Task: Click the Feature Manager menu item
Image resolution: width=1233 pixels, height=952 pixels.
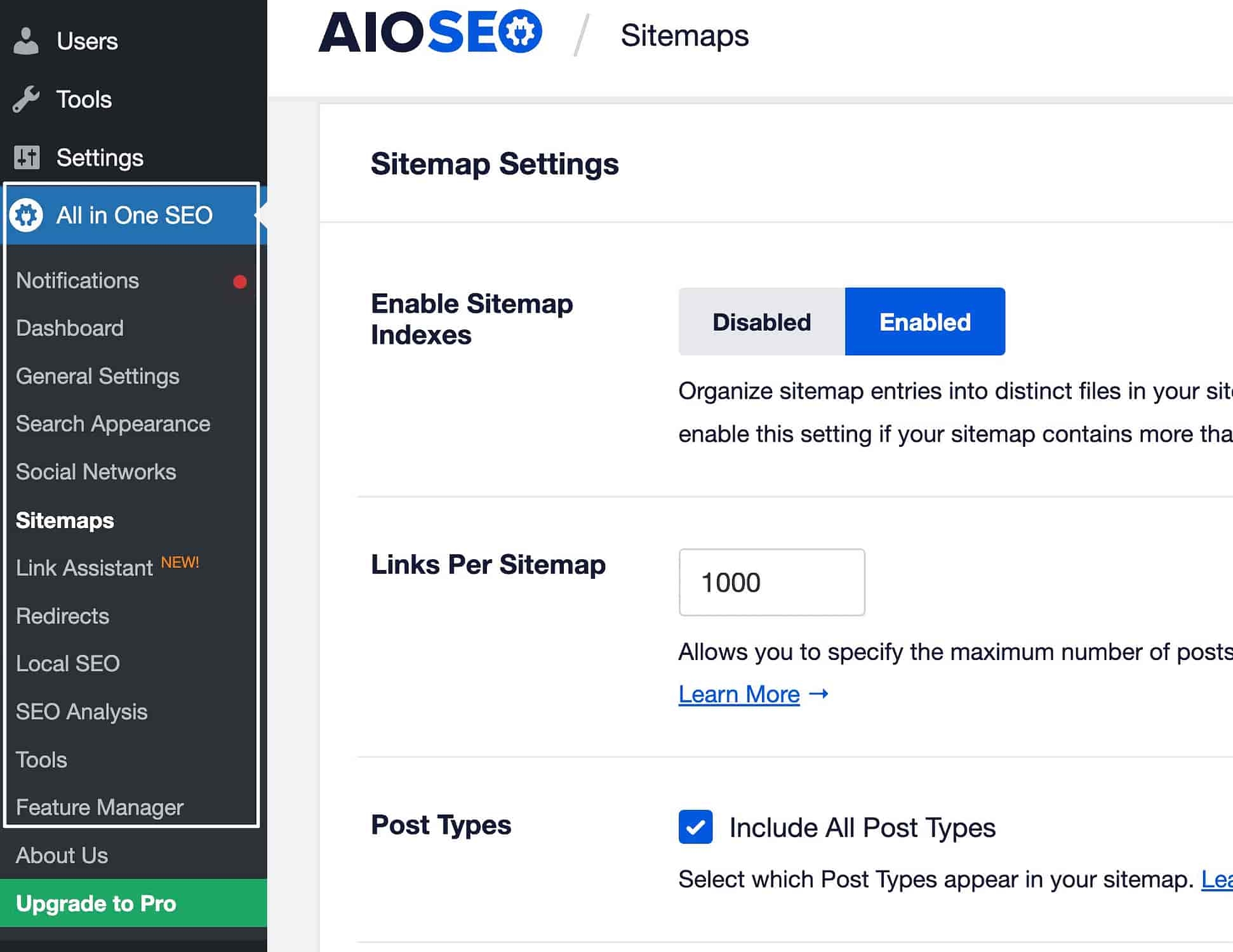Action: pos(100,807)
